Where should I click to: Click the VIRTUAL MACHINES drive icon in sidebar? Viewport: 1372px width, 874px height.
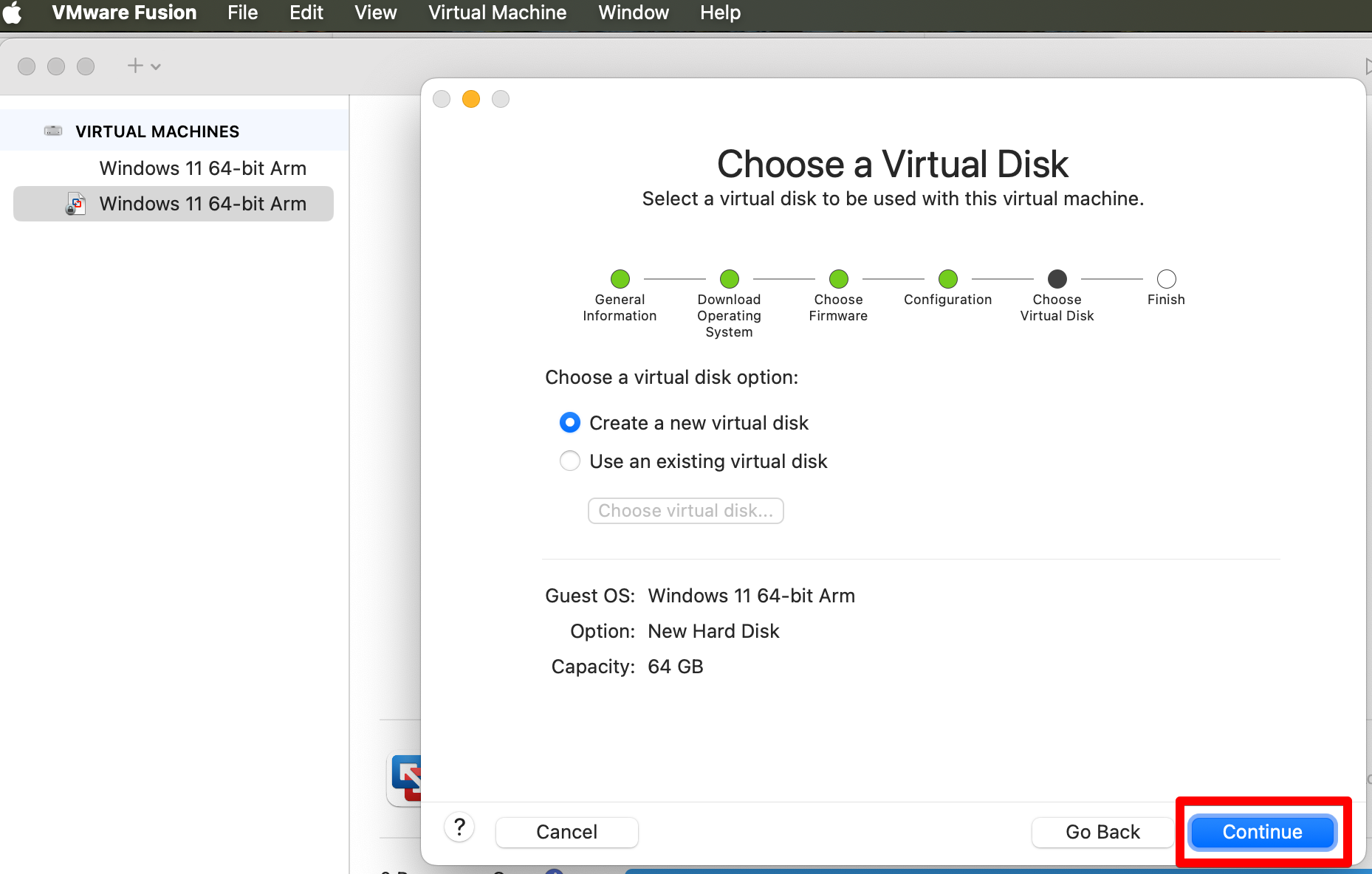[x=53, y=131]
